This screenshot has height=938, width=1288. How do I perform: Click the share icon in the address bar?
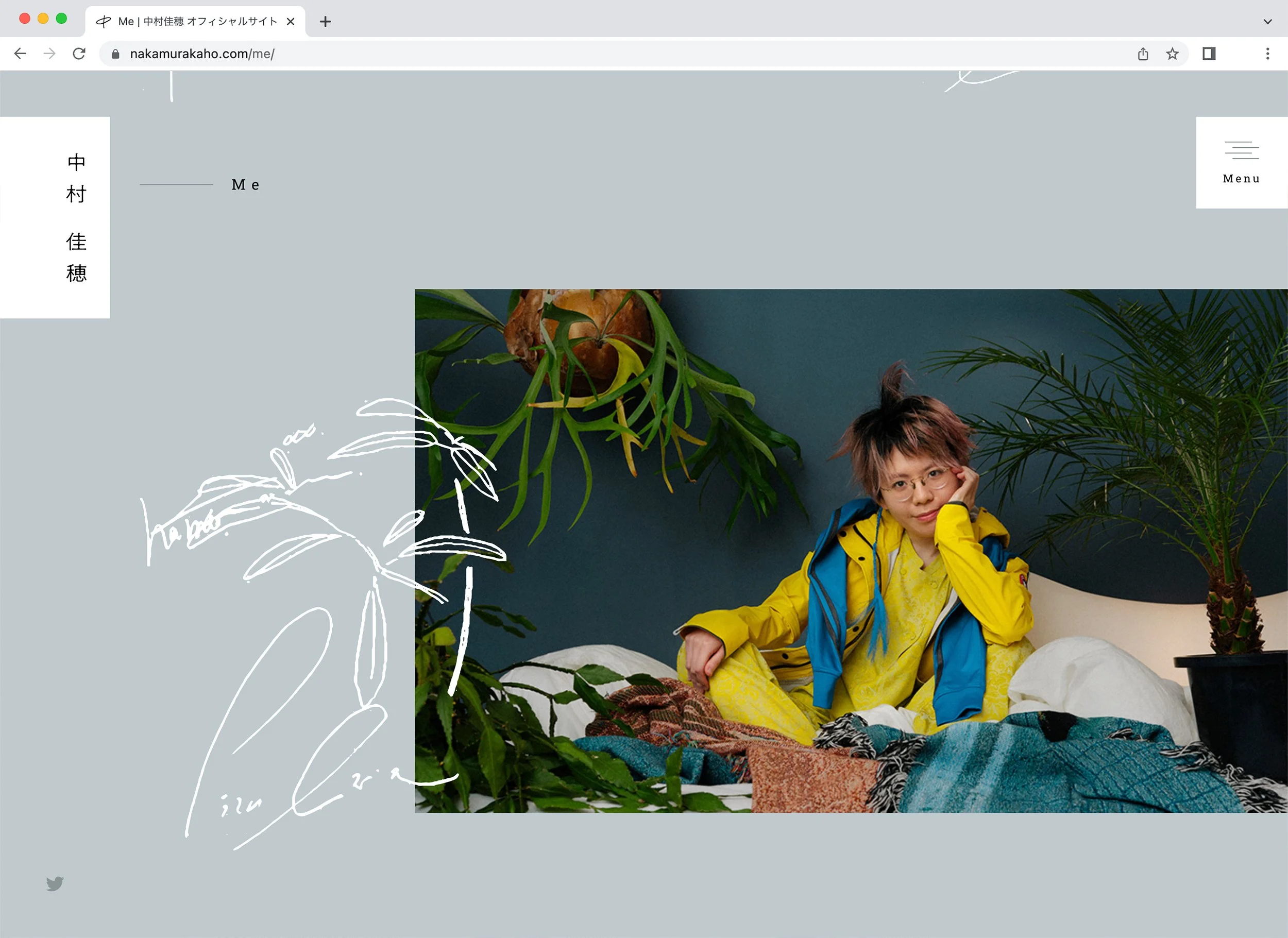[1143, 54]
